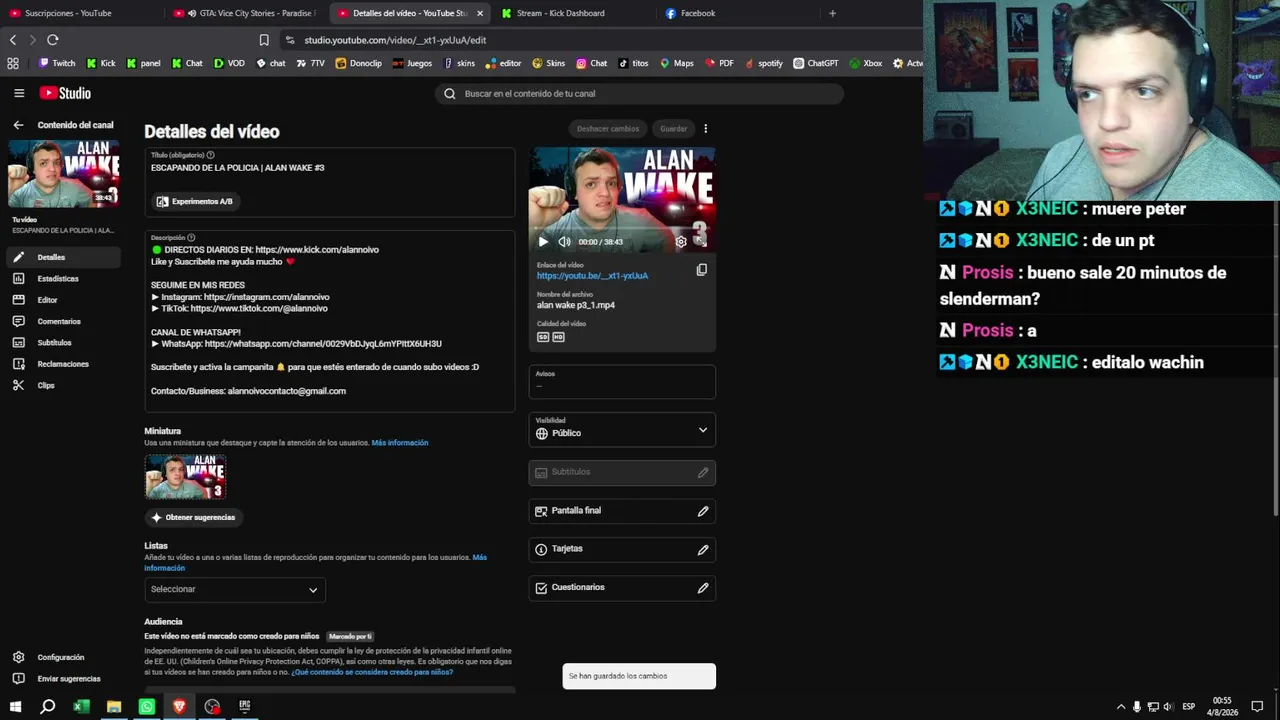The height and width of the screenshot is (720, 1280).
Task: Edit Cuestionarios with pencil icon
Action: [703, 588]
